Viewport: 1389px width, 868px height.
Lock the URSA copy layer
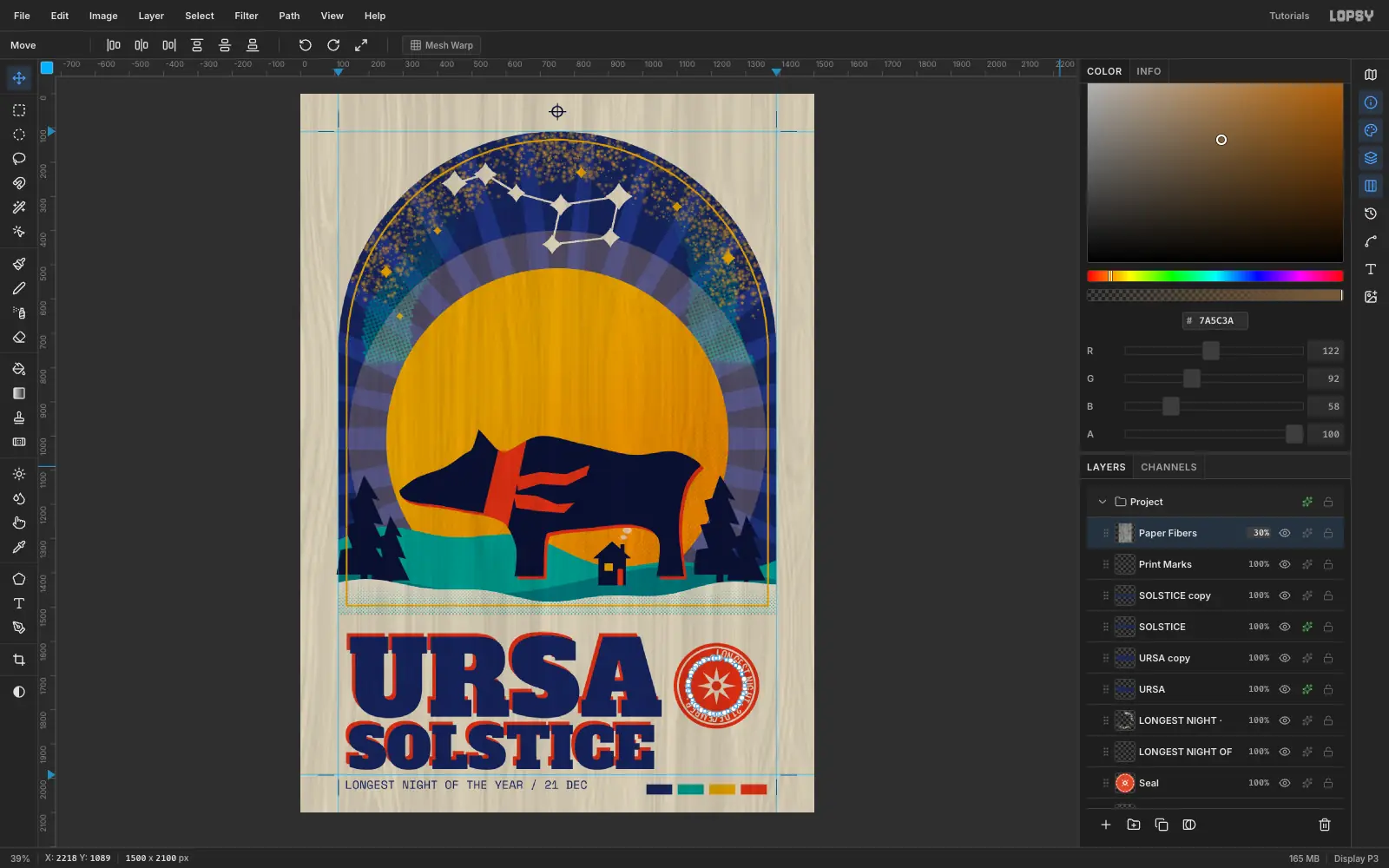1328,658
